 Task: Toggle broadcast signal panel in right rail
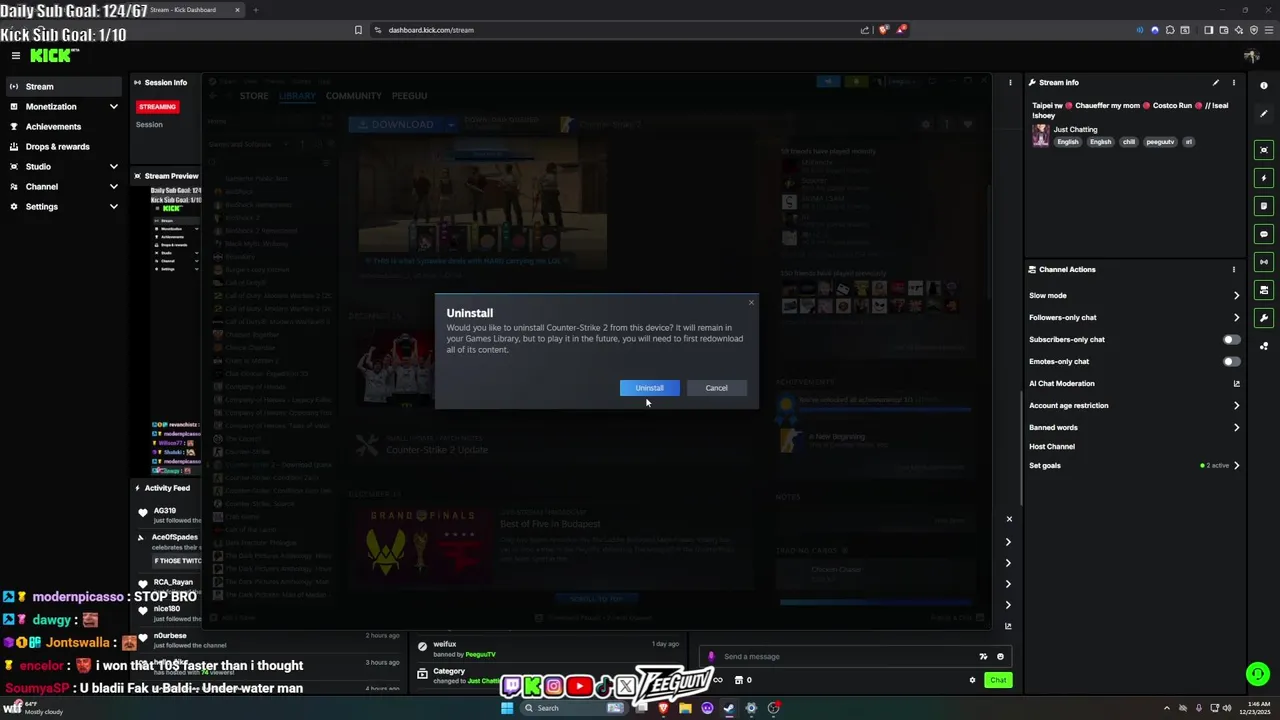point(1264,262)
